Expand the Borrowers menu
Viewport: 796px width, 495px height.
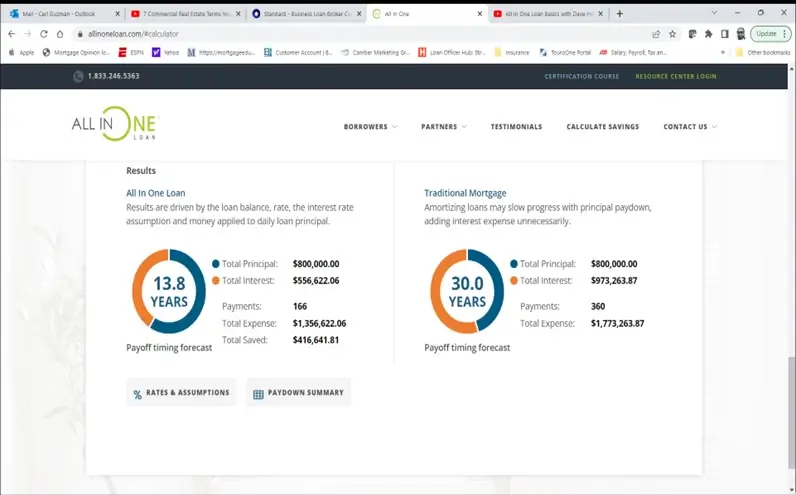(370, 126)
